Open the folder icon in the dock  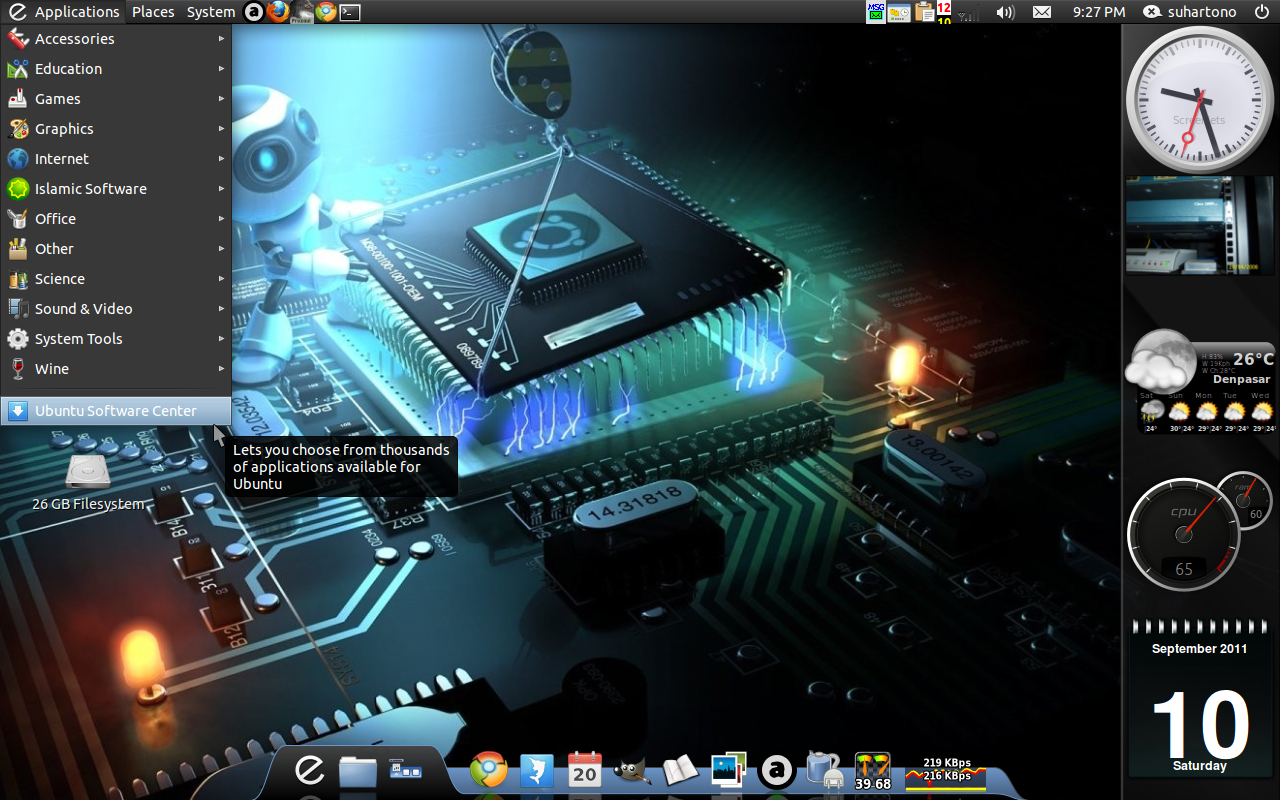(x=357, y=770)
